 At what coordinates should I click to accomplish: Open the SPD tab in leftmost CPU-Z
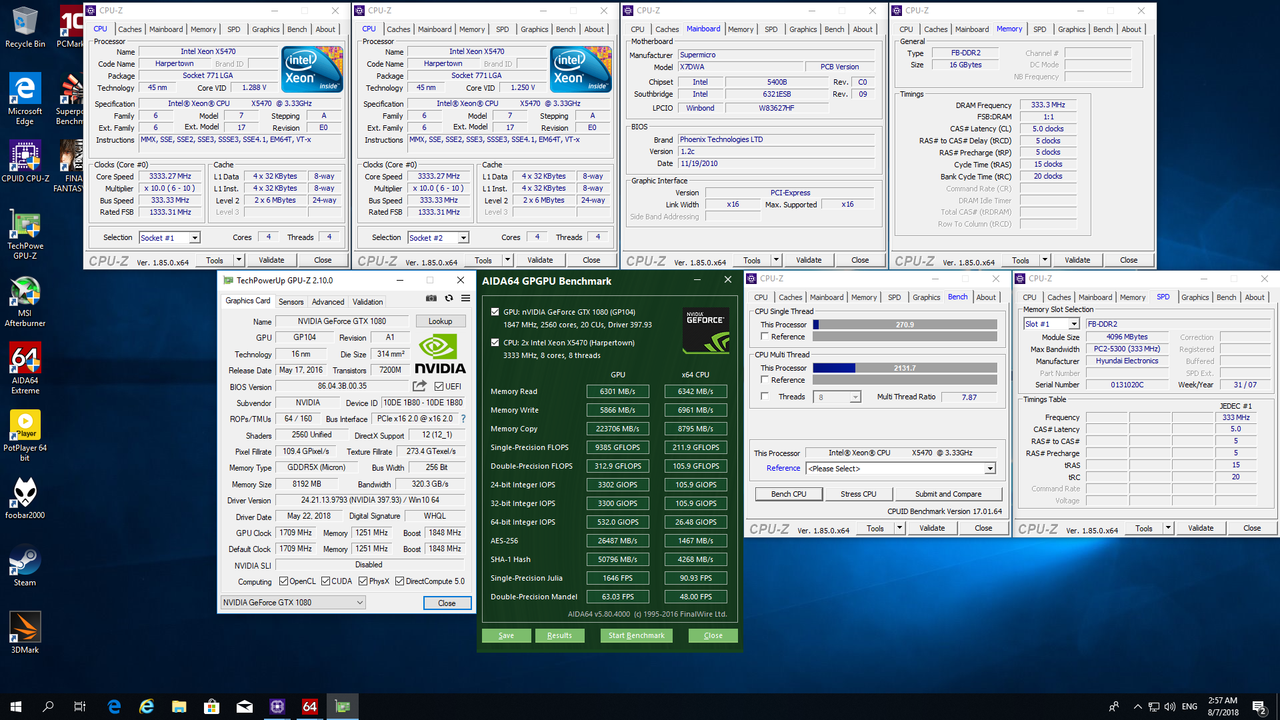click(x=233, y=29)
